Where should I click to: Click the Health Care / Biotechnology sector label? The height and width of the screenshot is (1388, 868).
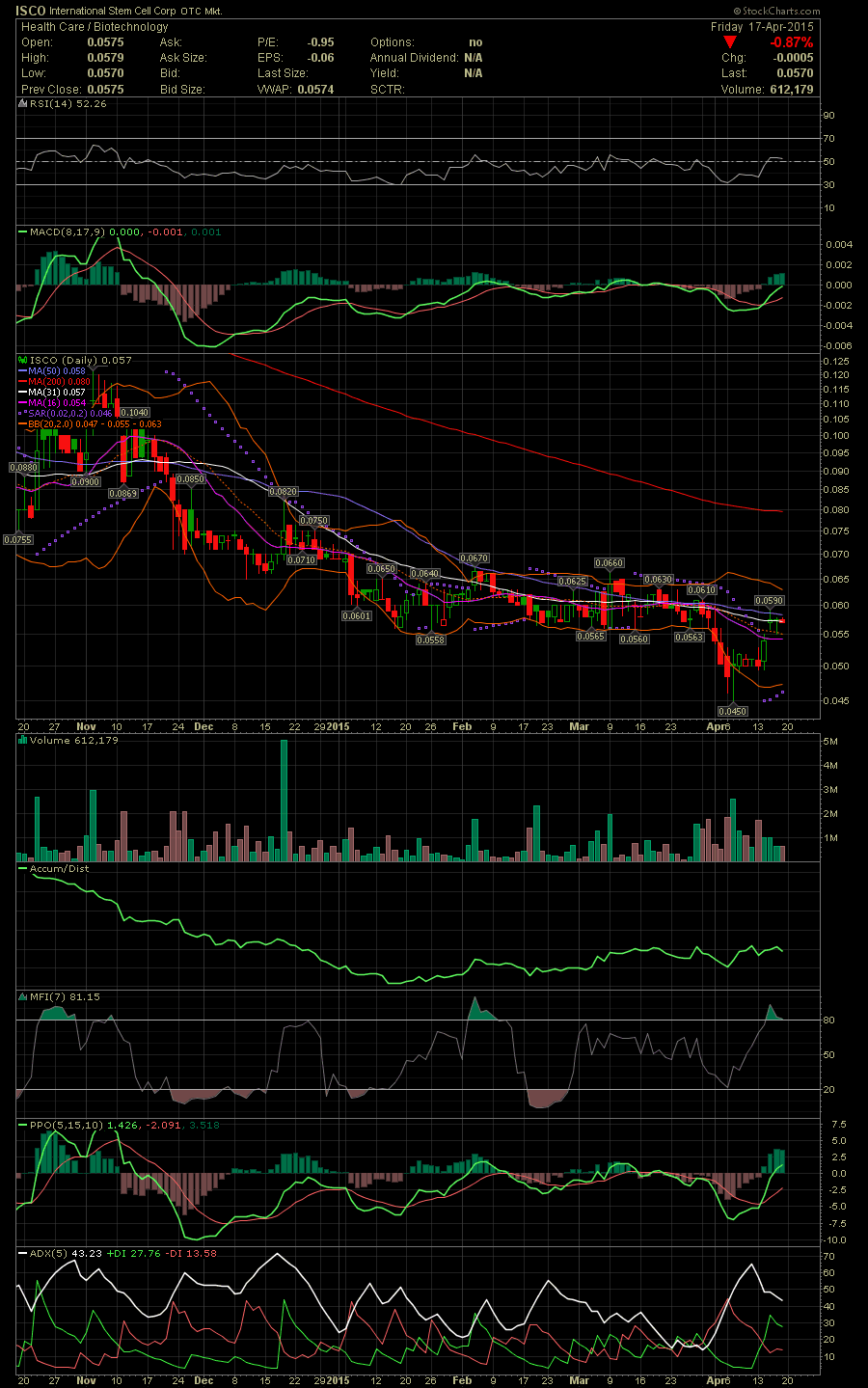pyautogui.click(x=95, y=27)
